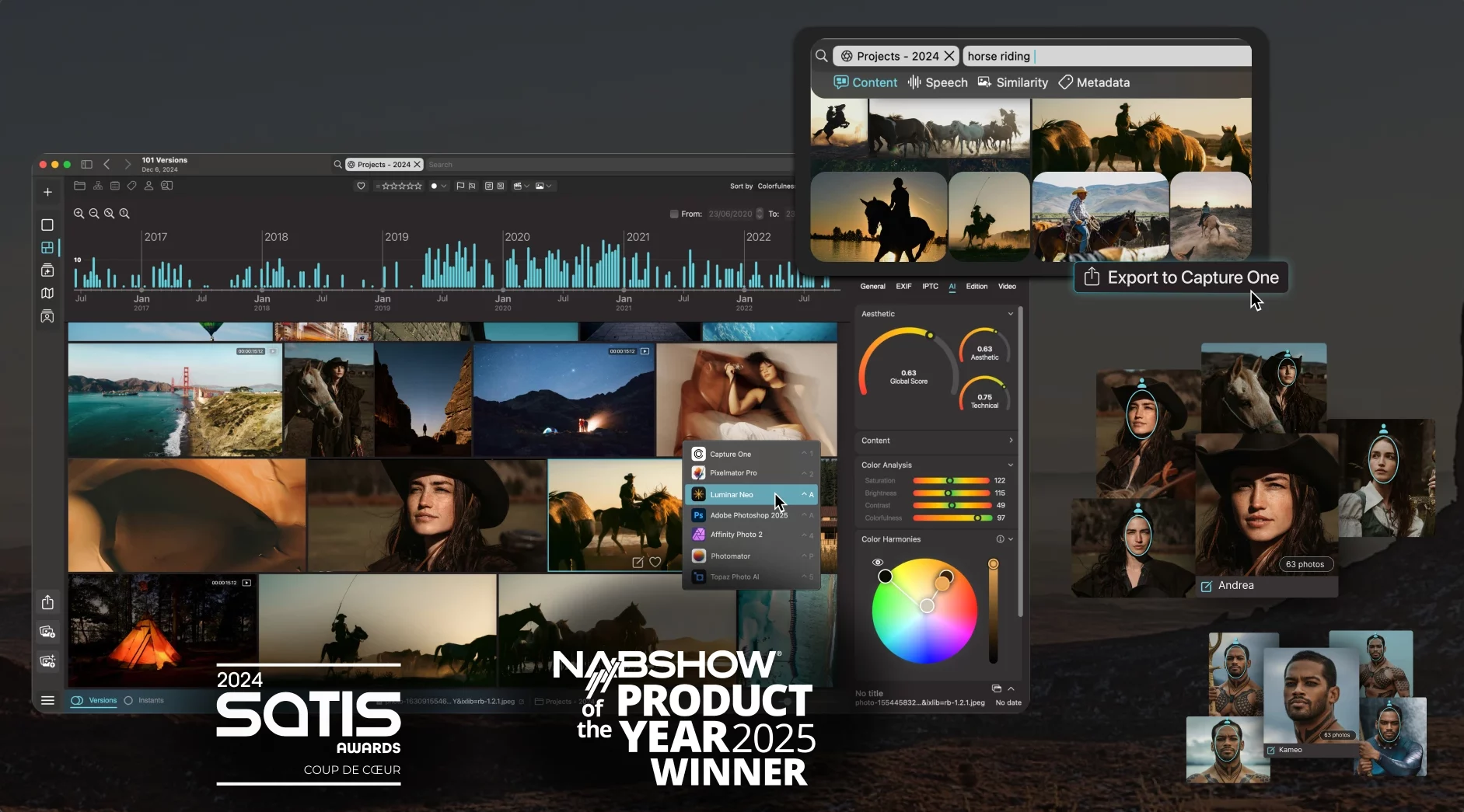This screenshot has width=1464, height=812.
Task: Toggle the Color Harmonies eye icon
Action: pyautogui.click(x=878, y=562)
